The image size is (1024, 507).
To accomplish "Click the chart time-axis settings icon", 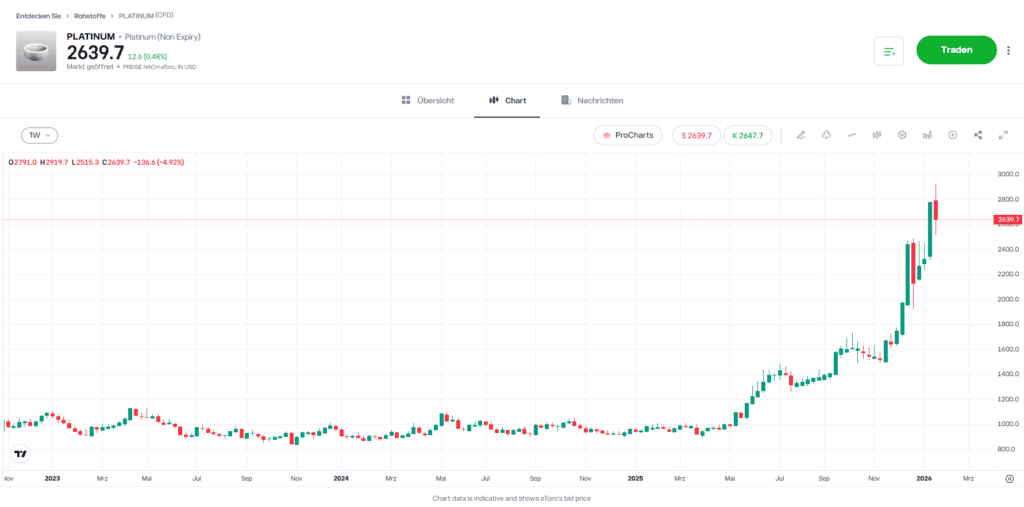I will pos(1009,479).
